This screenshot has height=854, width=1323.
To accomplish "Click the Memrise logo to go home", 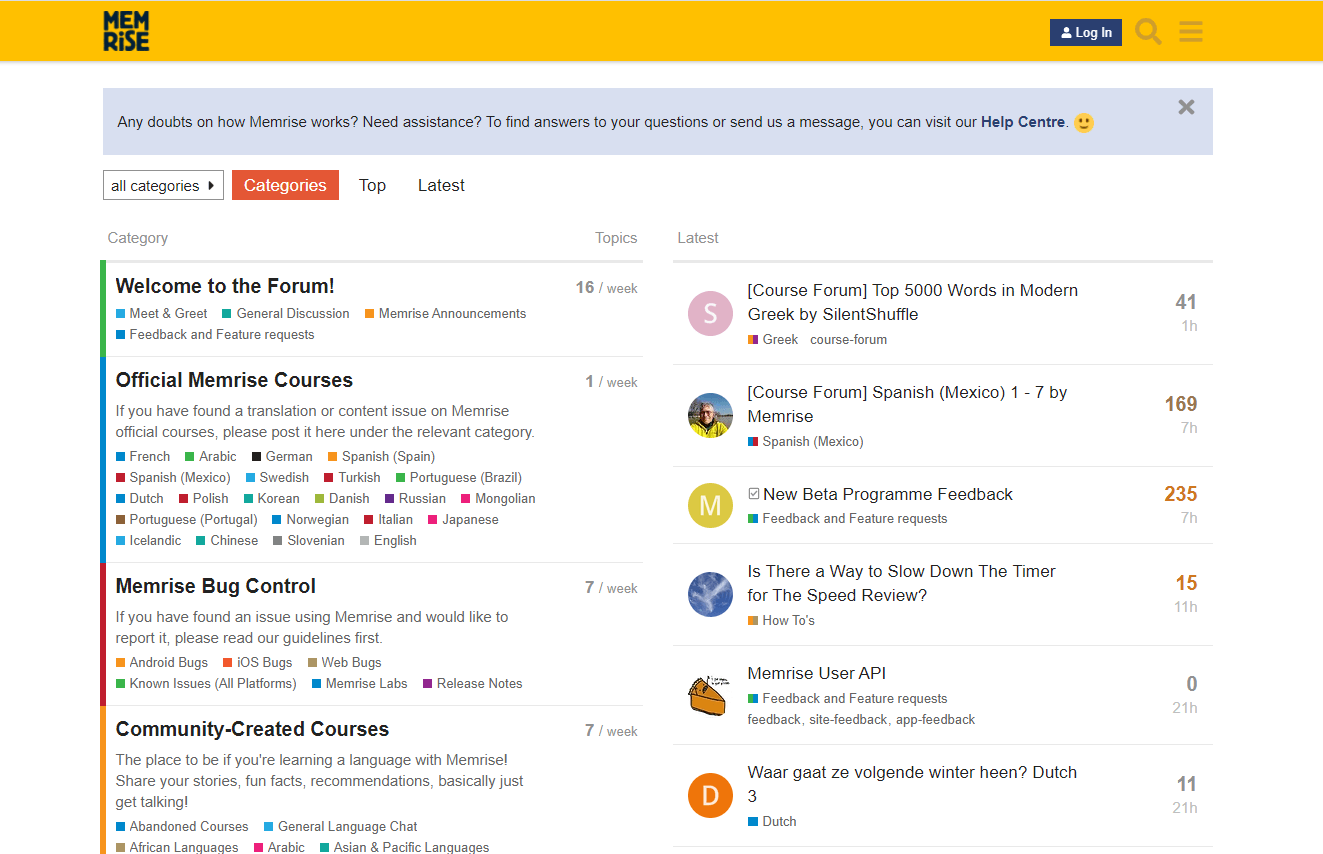I will [125, 31].
